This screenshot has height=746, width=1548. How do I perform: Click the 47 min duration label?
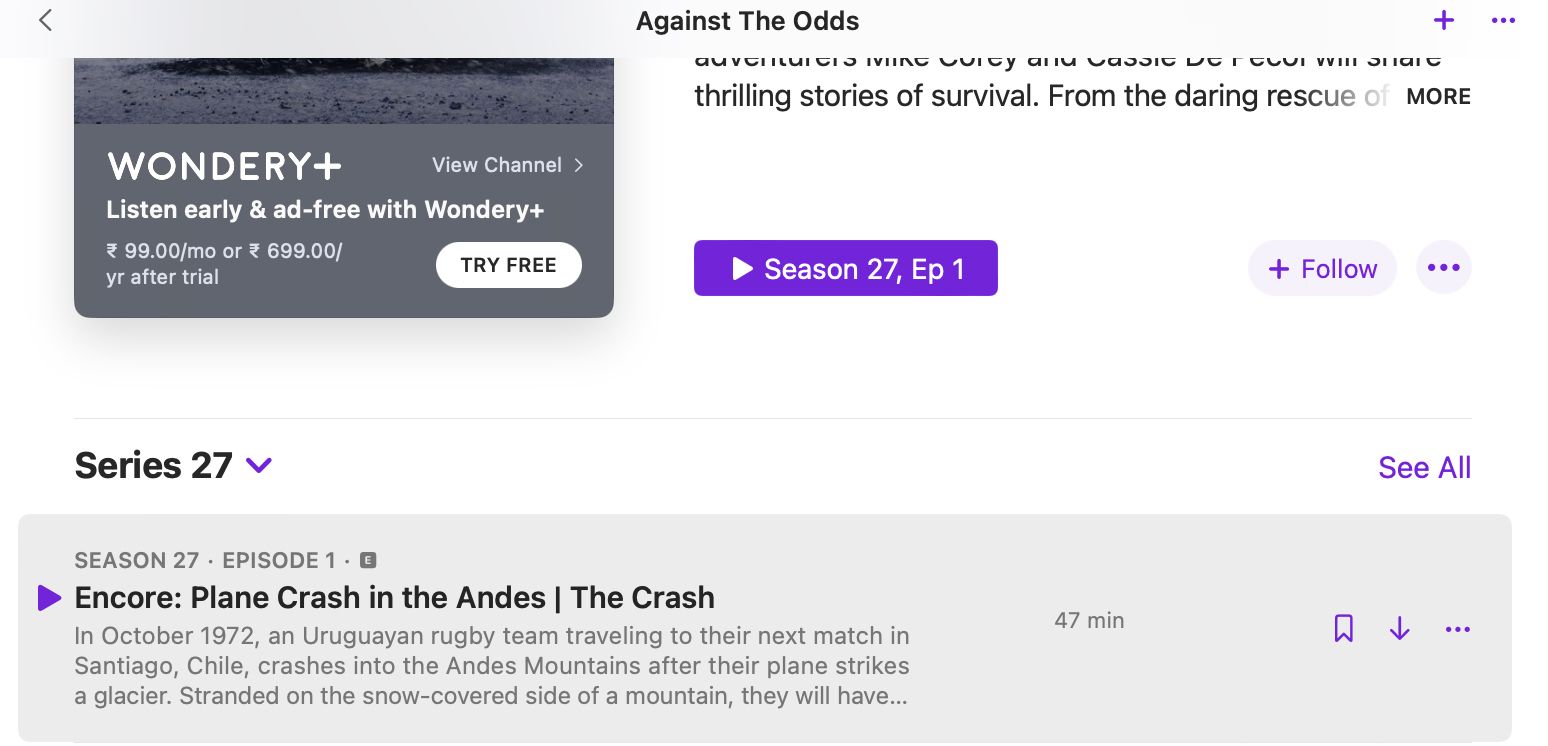point(1089,620)
